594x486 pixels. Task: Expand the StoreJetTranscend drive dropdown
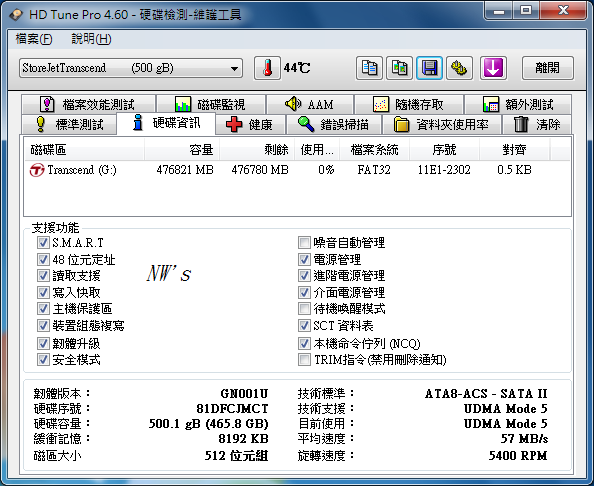pos(131,68)
